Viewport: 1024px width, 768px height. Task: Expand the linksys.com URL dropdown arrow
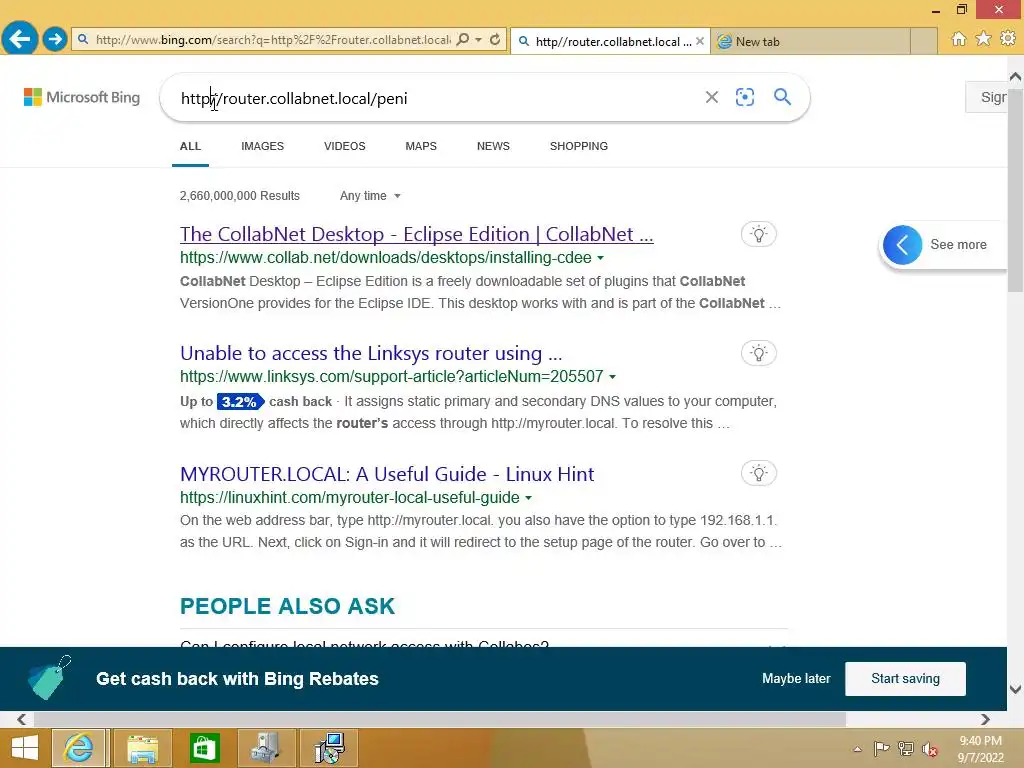tap(613, 377)
